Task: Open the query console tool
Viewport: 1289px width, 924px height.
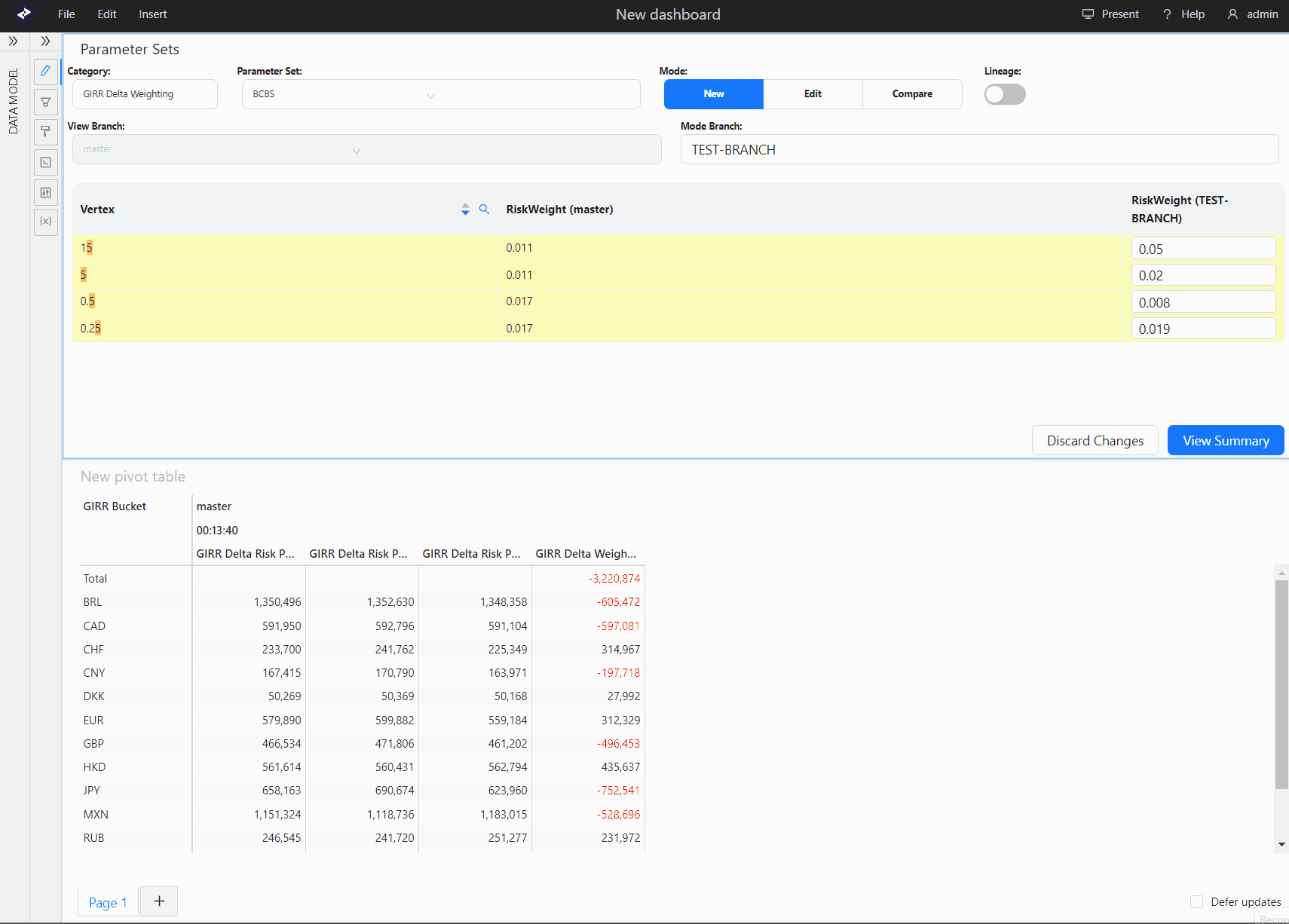Action: click(45, 162)
